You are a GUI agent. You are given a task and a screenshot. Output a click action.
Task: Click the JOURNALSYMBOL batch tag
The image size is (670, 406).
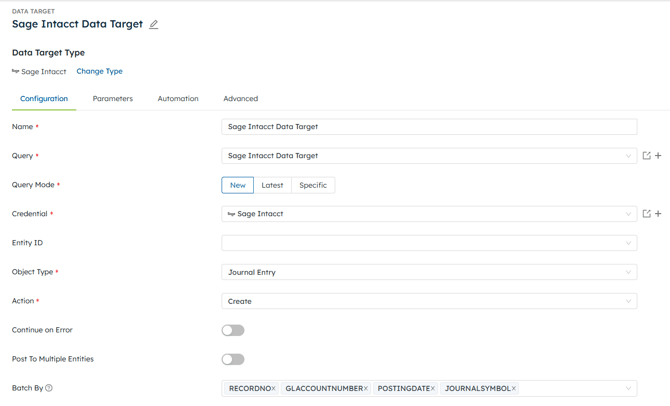pos(478,388)
